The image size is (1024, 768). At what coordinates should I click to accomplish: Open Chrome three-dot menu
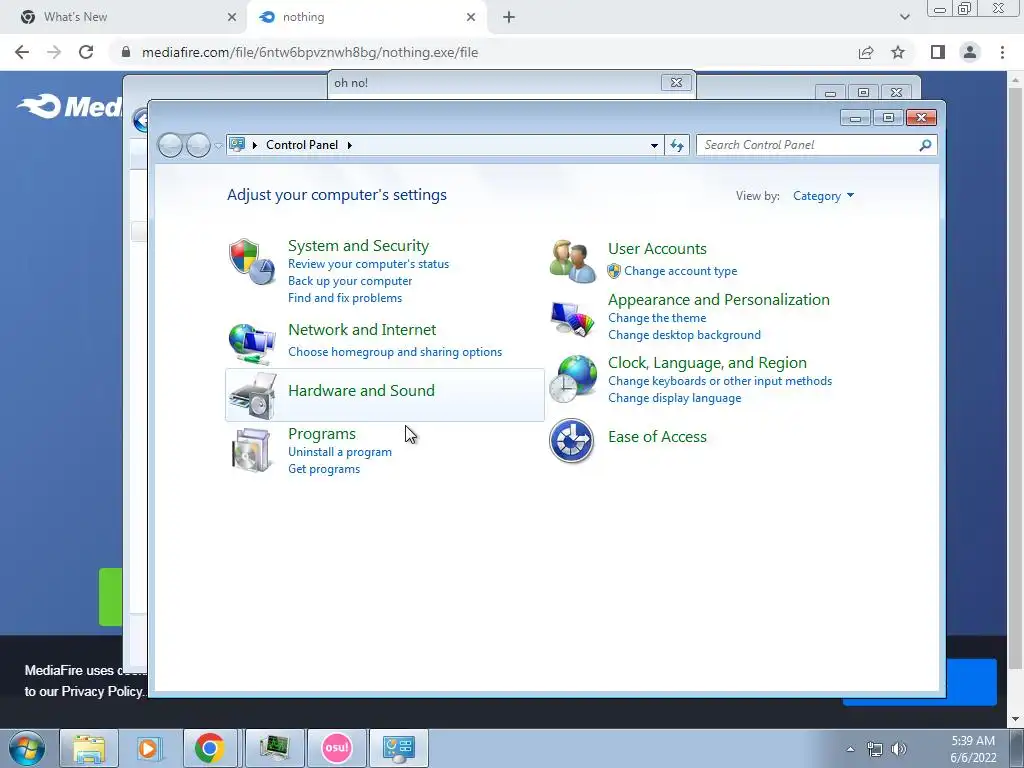(x=1002, y=52)
